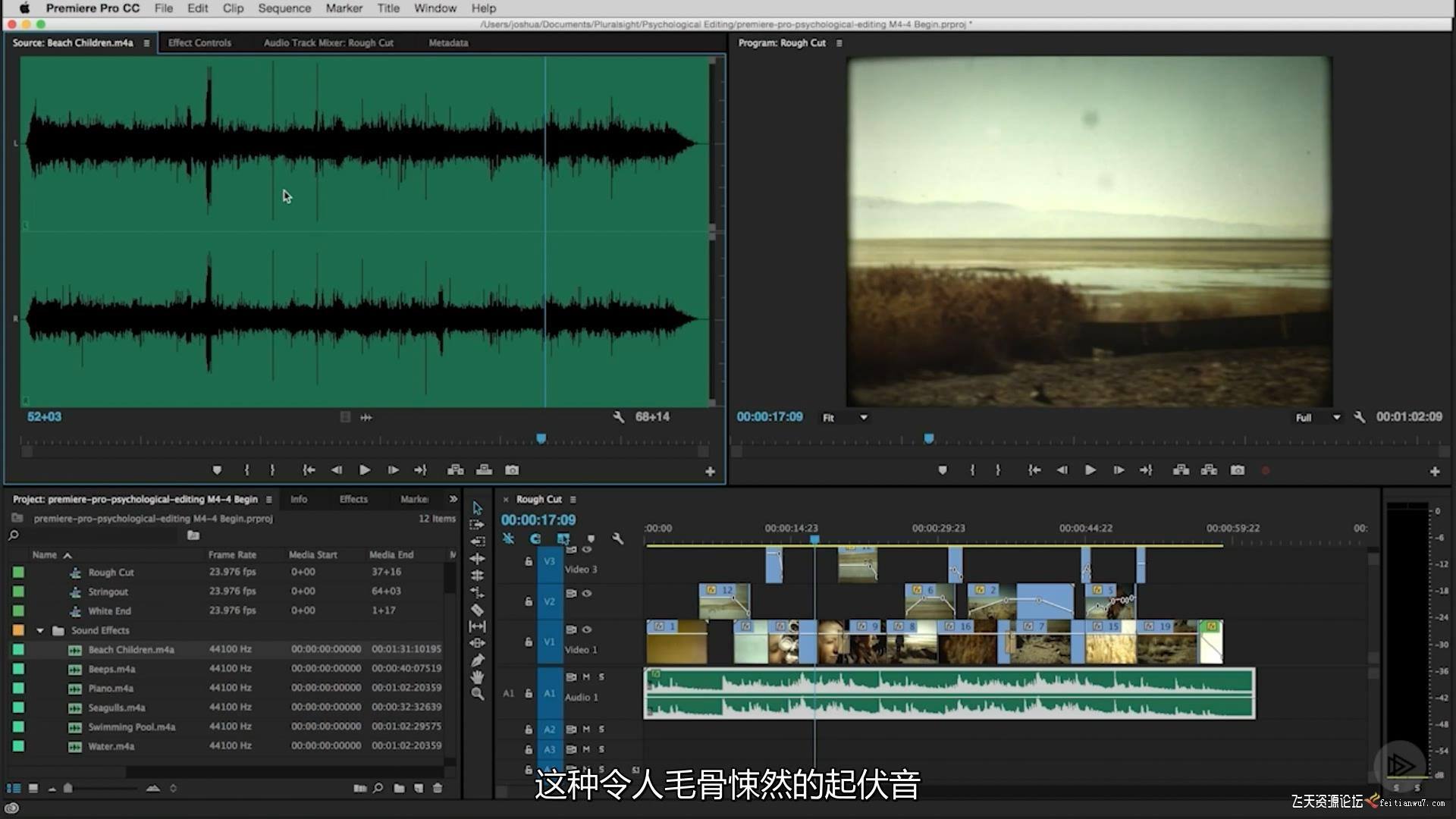This screenshot has height=819, width=1456.
Task: Click the Program monitor playhead scrubber
Action: point(928,438)
